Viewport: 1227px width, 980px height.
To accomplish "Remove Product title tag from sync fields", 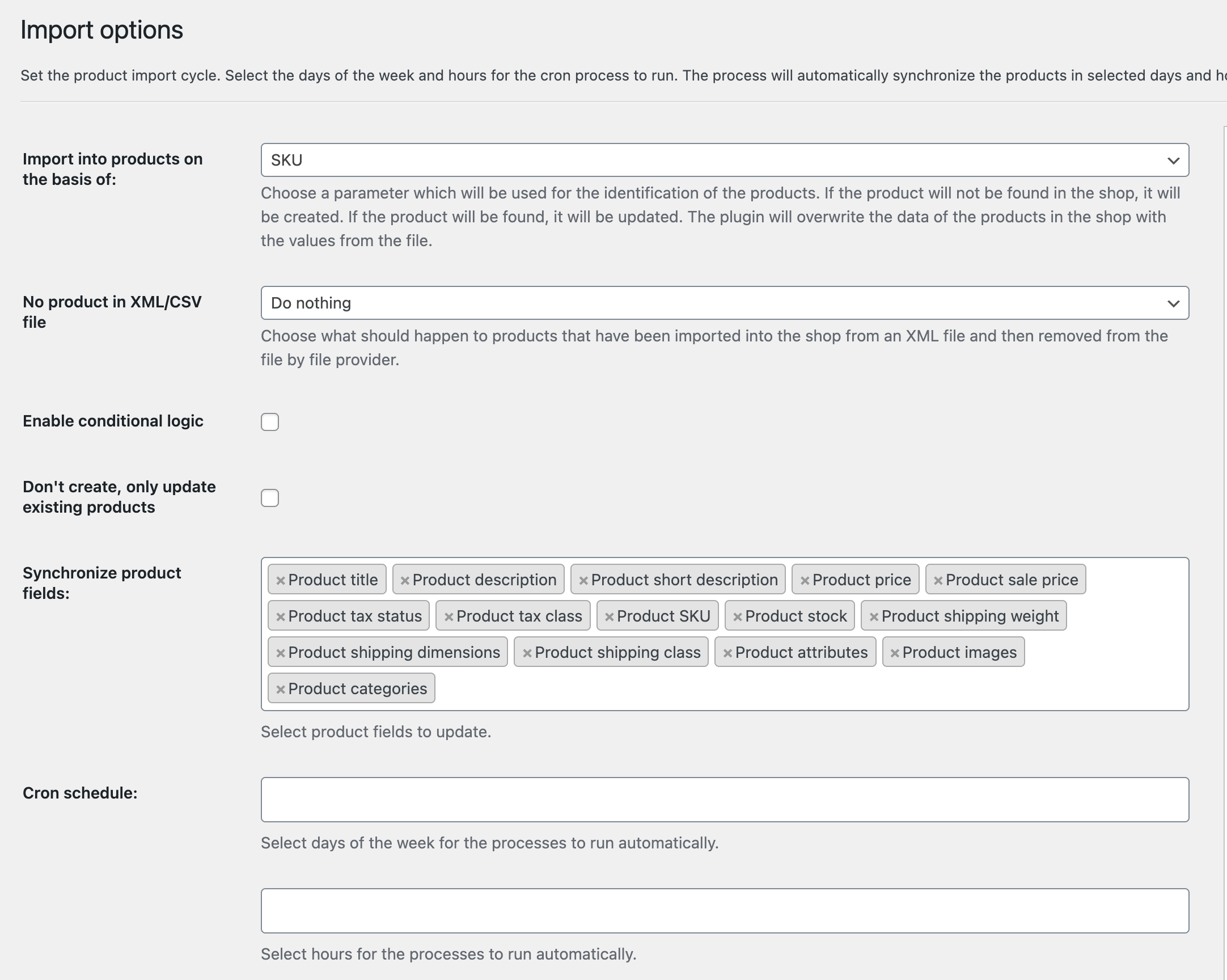I will (280, 579).
